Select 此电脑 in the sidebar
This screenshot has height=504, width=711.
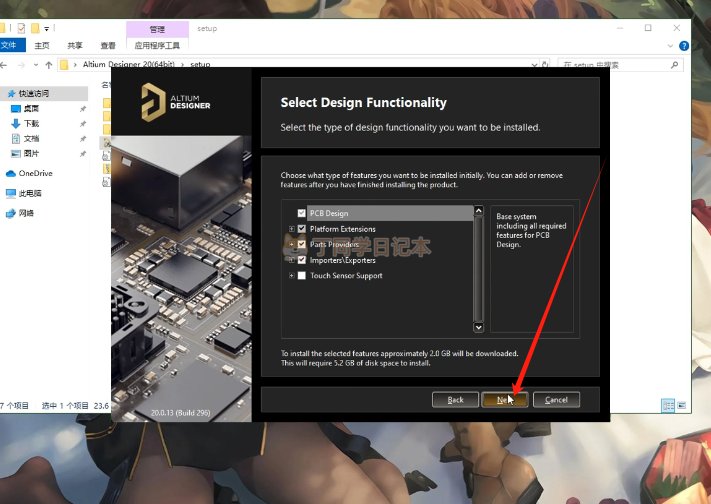click(30, 193)
